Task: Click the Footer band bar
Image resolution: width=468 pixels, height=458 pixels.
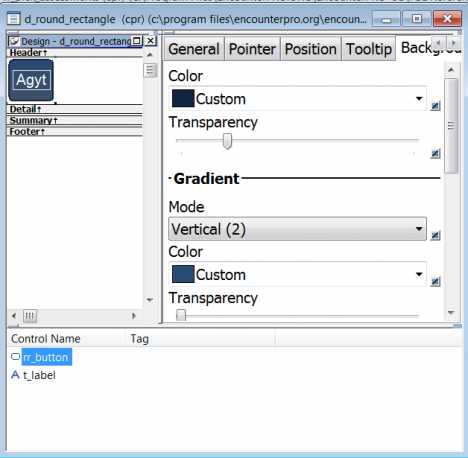Action: (75, 132)
